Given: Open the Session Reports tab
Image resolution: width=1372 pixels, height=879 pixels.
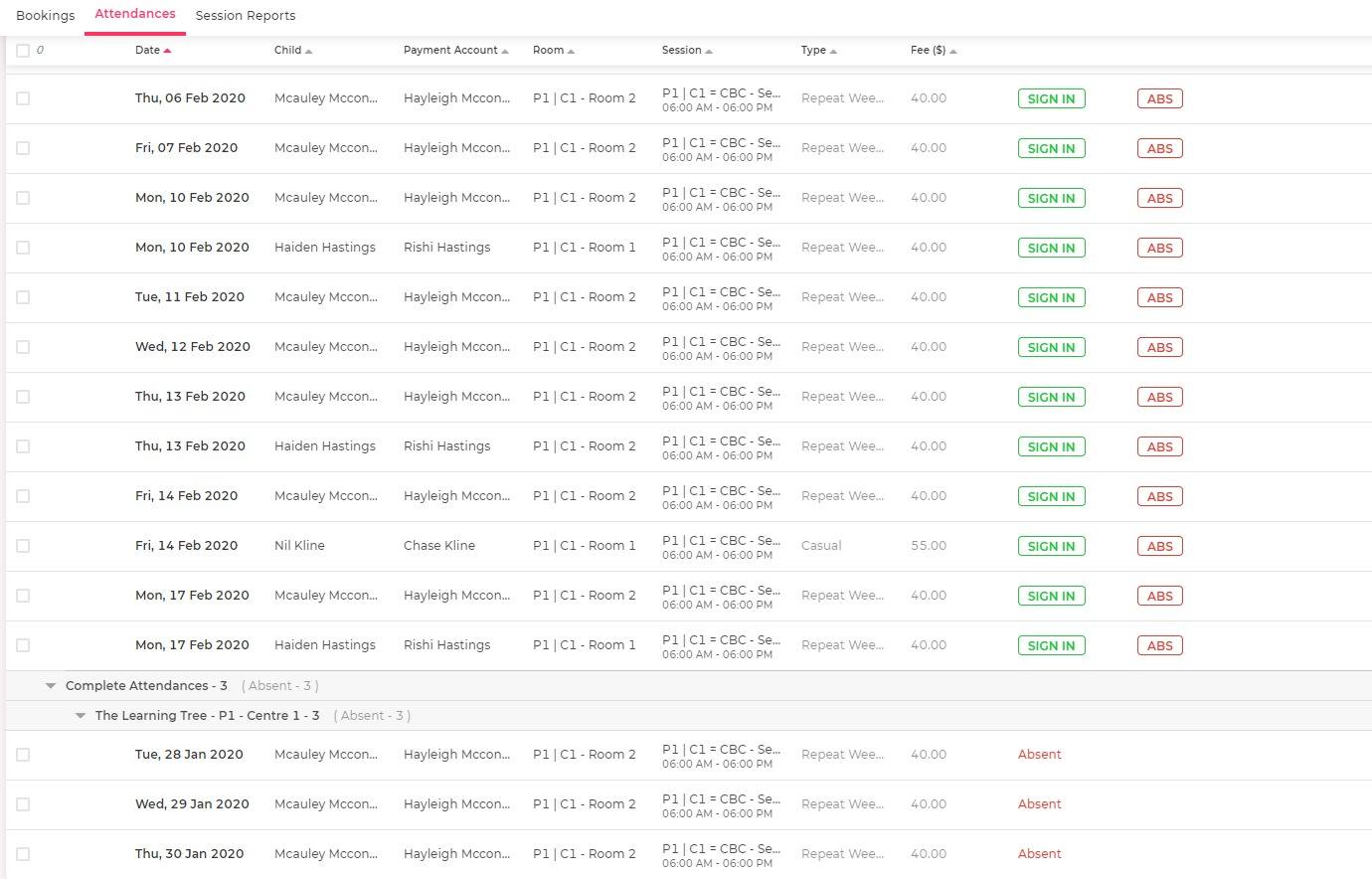Looking at the screenshot, I should tap(245, 16).
